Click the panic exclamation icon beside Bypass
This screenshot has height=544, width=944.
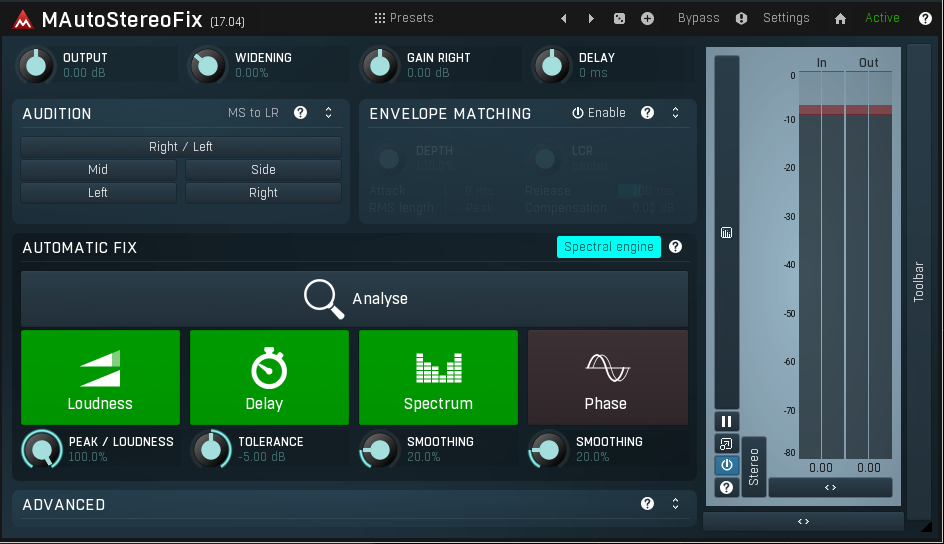(x=741, y=18)
